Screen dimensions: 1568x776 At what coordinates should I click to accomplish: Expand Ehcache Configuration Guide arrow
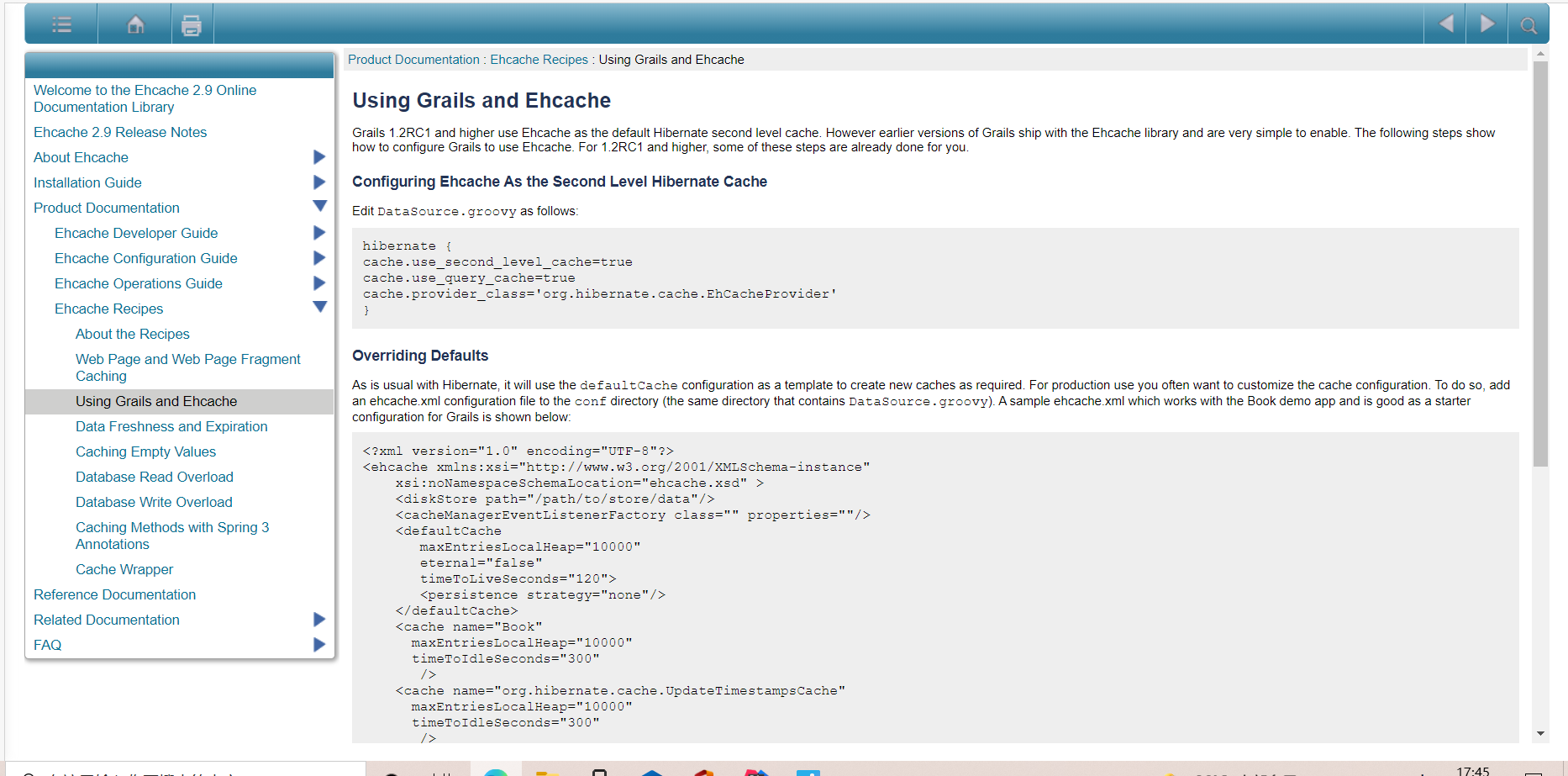[x=319, y=258]
